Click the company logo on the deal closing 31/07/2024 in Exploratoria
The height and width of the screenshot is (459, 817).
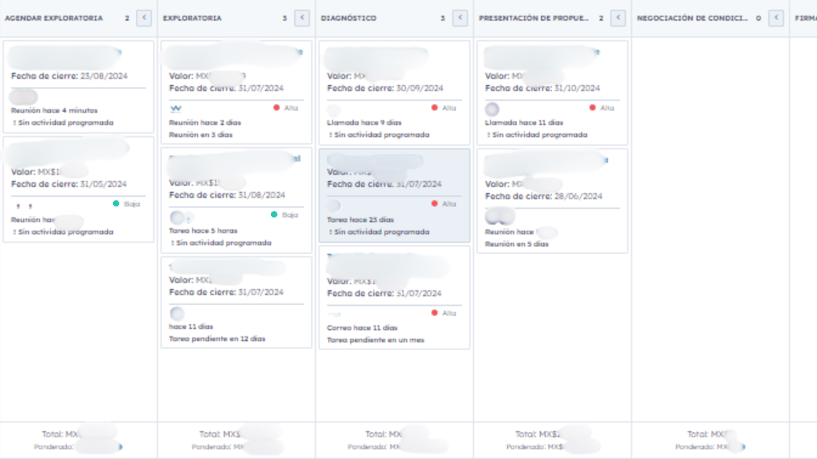(177, 108)
